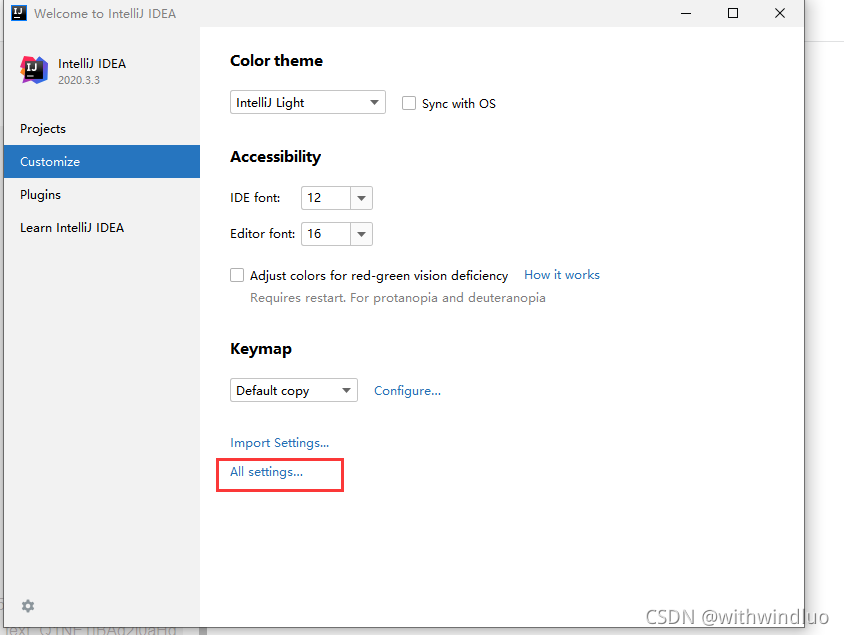
Task: Click Import Settings... link
Action: click(x=279, y=443)
